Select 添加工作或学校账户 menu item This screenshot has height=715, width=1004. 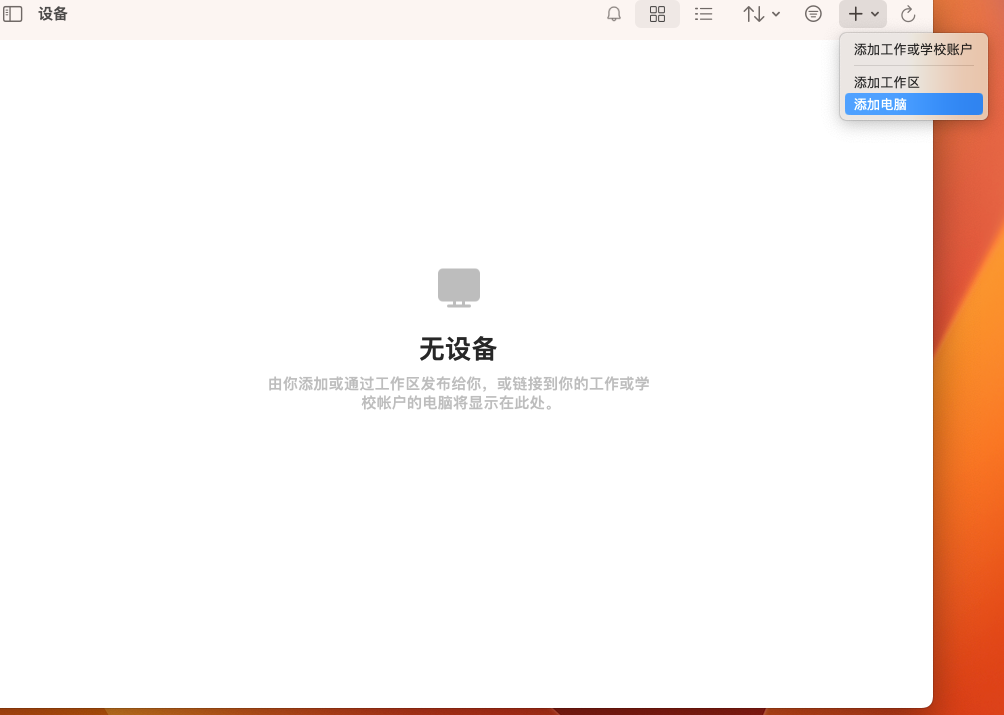tap(912, 49)
